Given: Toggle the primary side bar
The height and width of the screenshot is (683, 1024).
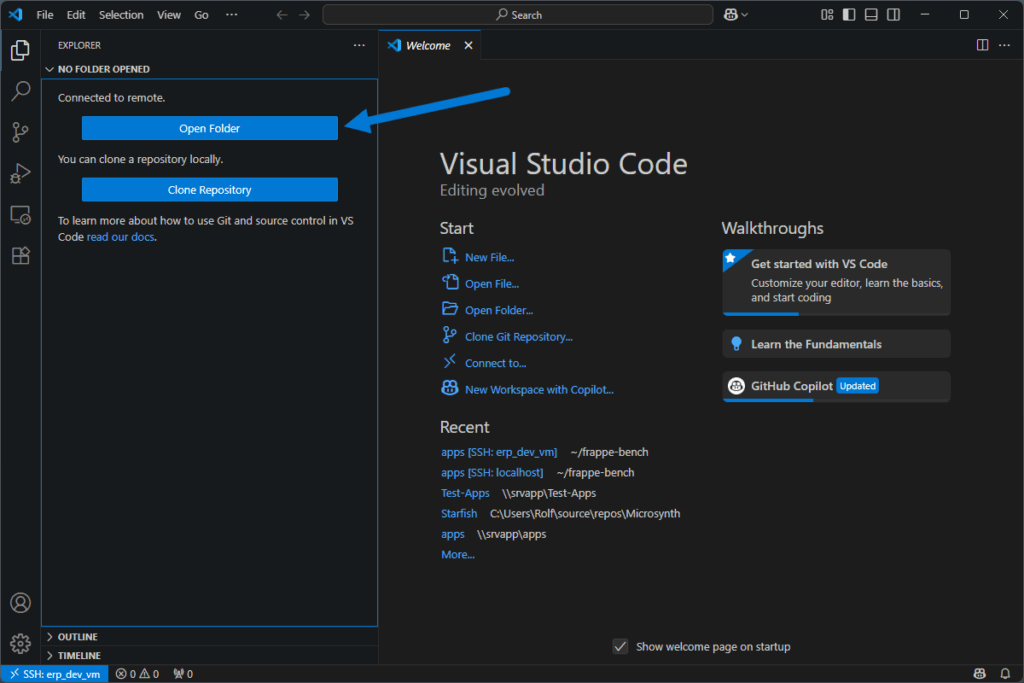Looking at the screenshot, I should [849, 14].
